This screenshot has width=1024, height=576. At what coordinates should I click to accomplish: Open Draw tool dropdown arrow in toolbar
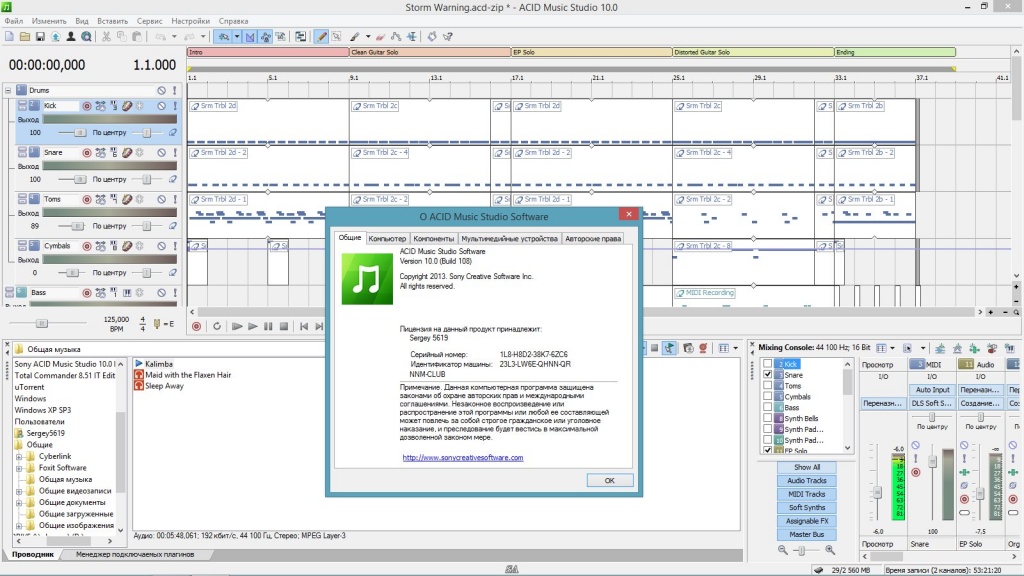click(368, 37)
